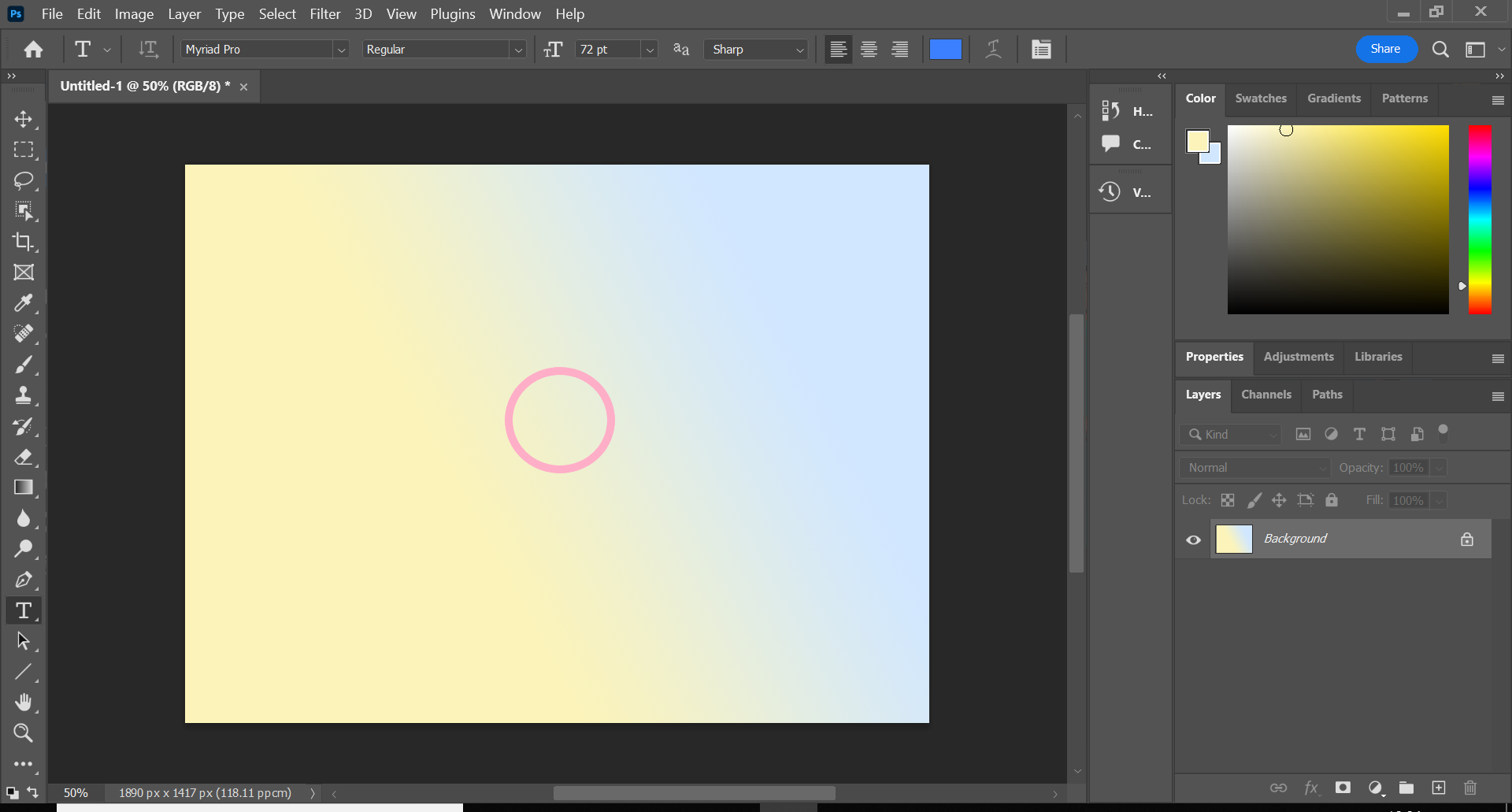Select the Eyedropper tool
This screenshot has height=812, width=1512.
click(x=24, y=303)
